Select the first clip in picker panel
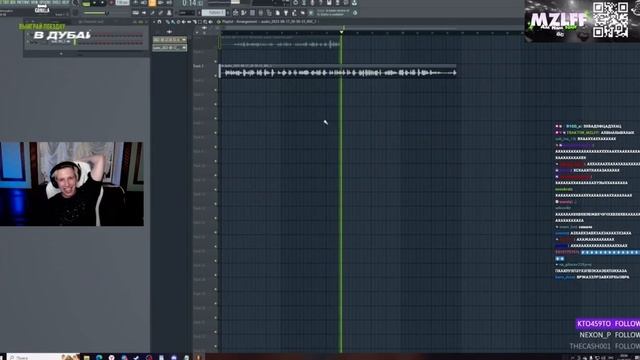Viewport: 640px width, 360px height. (169, 40)
